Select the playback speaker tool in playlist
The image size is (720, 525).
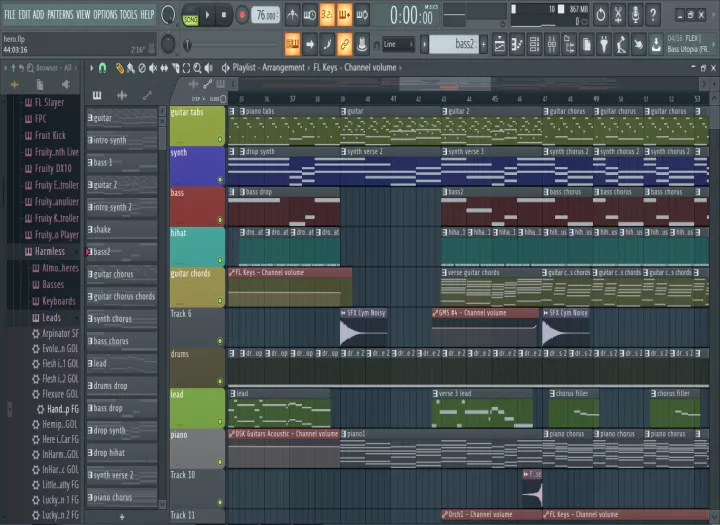click(x=209, y=68)
